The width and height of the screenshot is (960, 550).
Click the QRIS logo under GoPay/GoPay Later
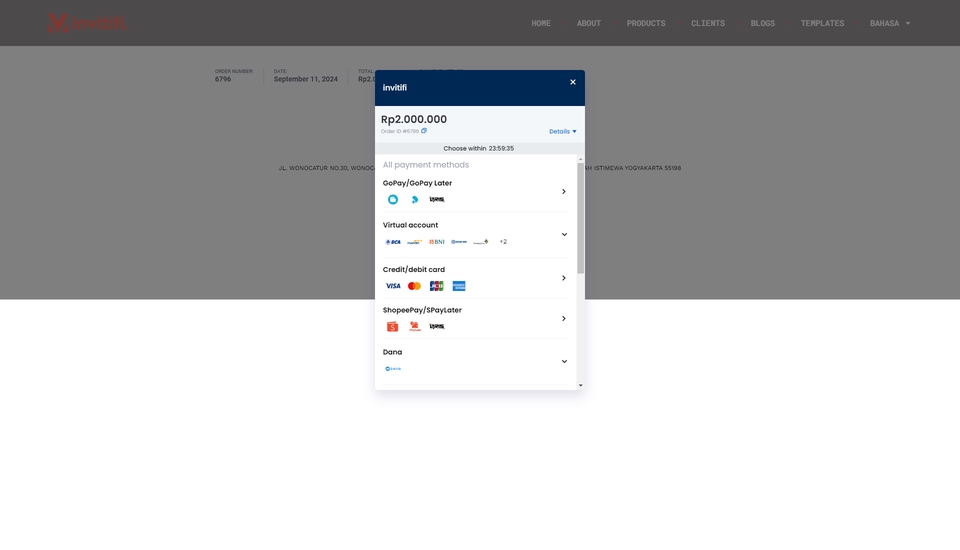click(437, 200)
